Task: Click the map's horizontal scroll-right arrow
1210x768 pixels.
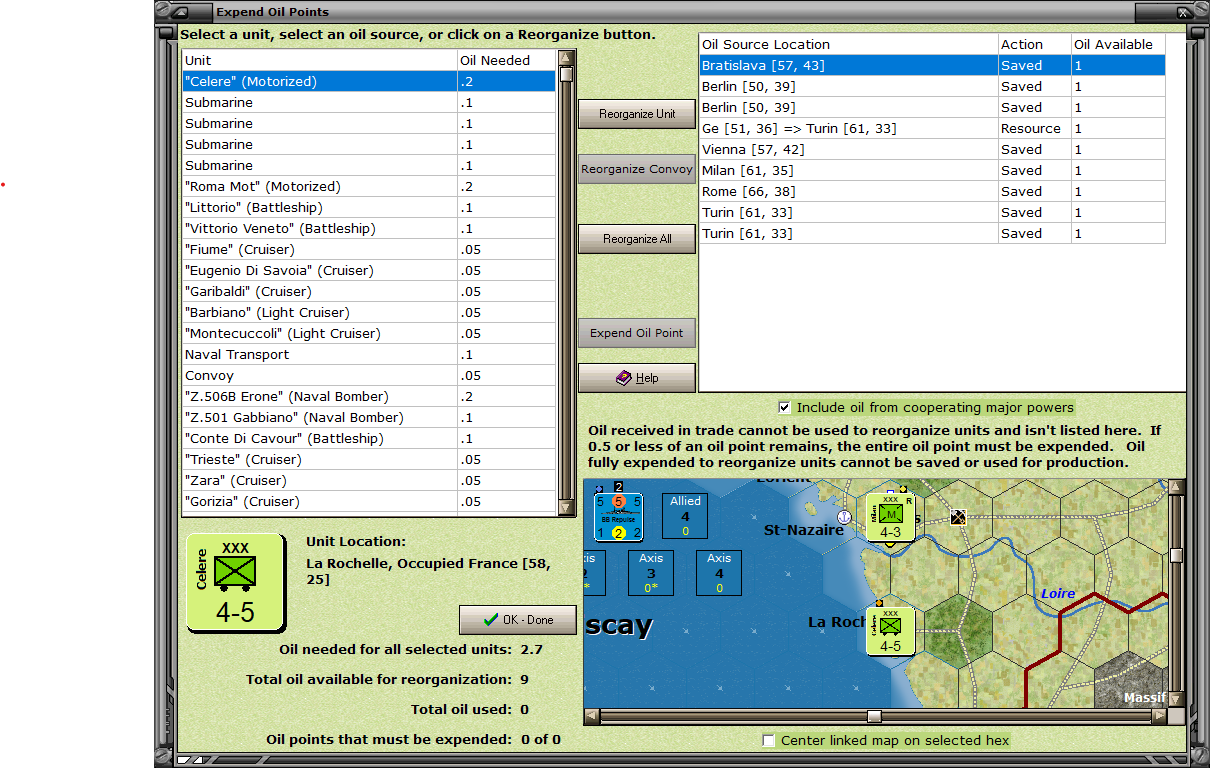Action: tap(1159, 716)
